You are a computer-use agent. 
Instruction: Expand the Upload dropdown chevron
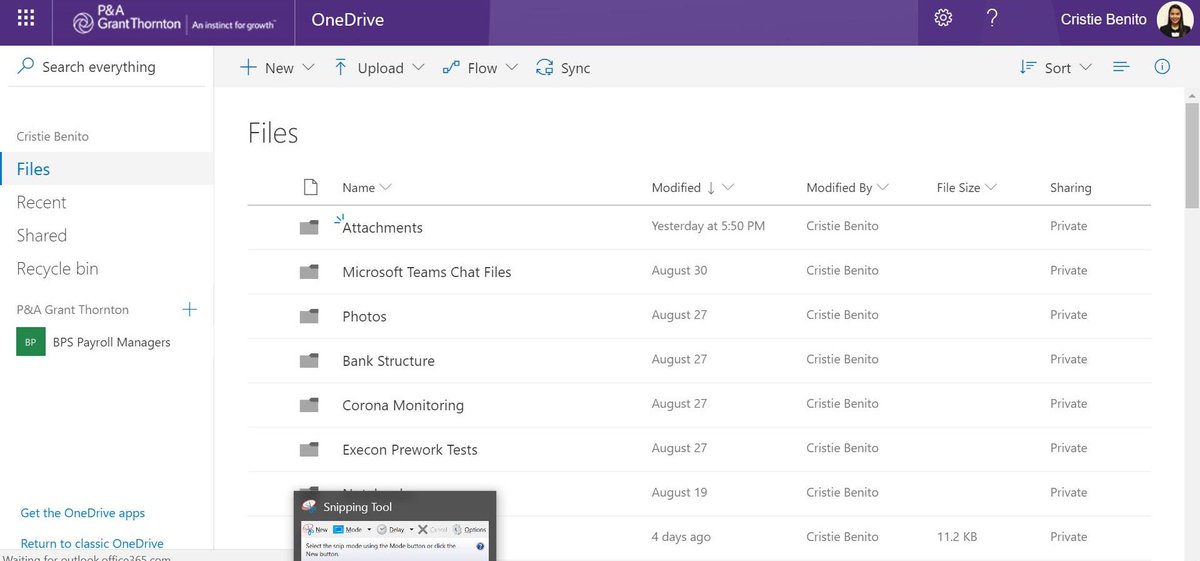(418, 67)
